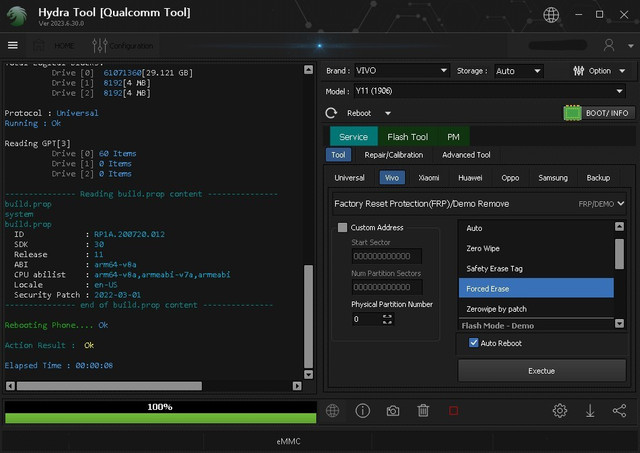Click the log scroll right arrow
This screenshot has width=640, height=453.
pos(297,386)
